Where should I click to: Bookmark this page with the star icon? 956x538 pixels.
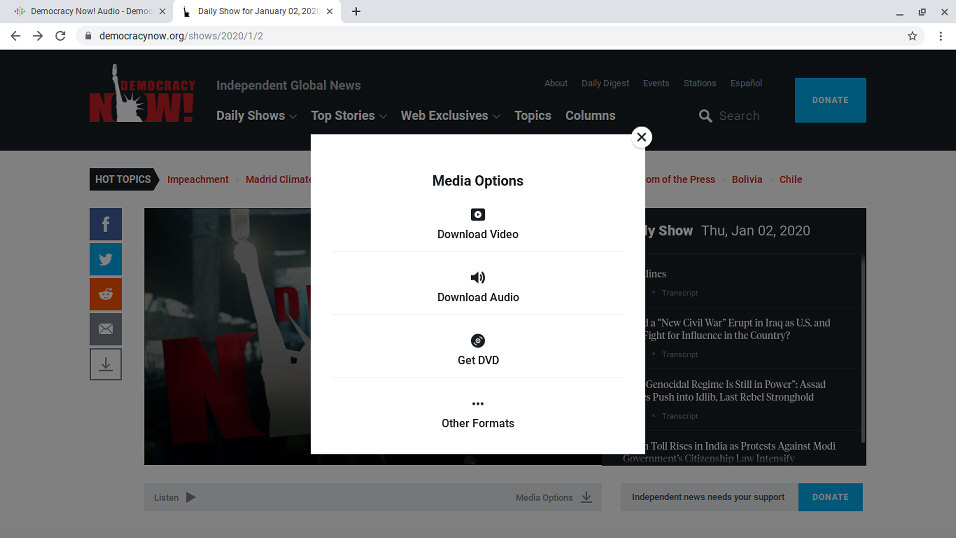[x=912, y=36]
